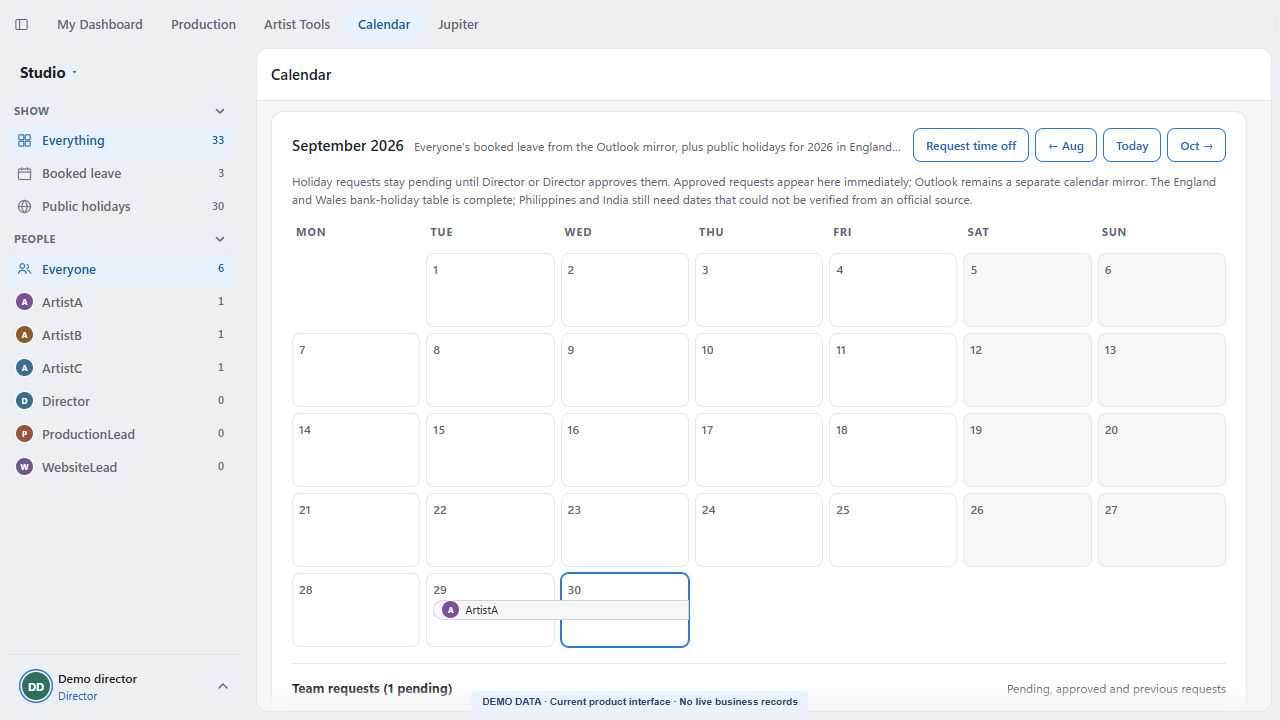This screenshot has width=1280, height=720.
Task: Filter calendar by Booked leave
Action: click(x=120, y=174)
